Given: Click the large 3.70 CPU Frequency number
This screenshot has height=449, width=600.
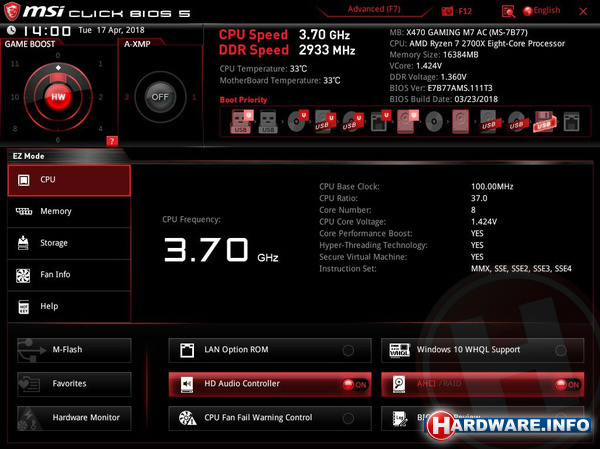Looking at the screenshot, I should [206, 250].
